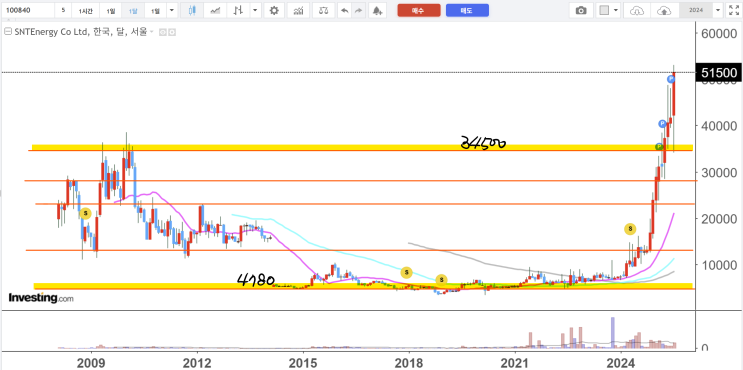Open the compare scales icon
The image size is (743, 370).
tap(324, 10)
